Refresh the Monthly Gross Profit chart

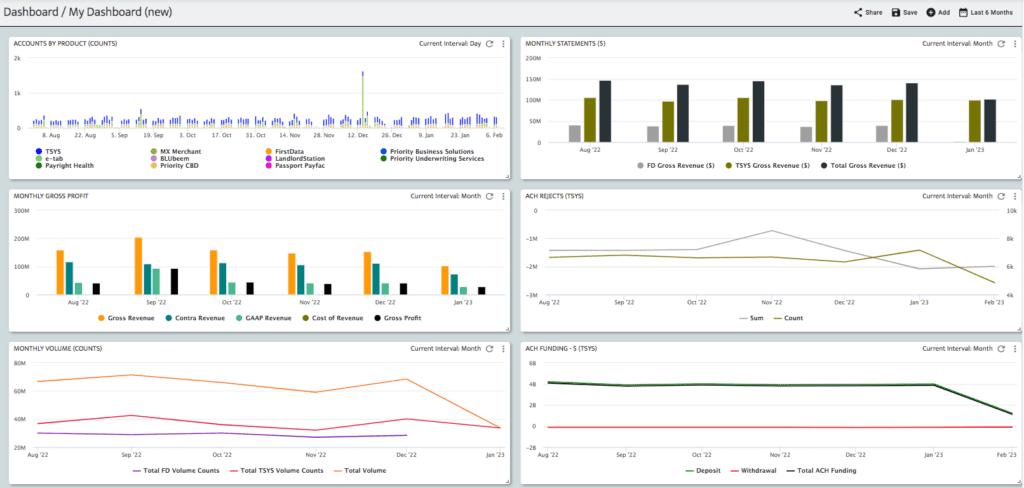coord(489,196)
